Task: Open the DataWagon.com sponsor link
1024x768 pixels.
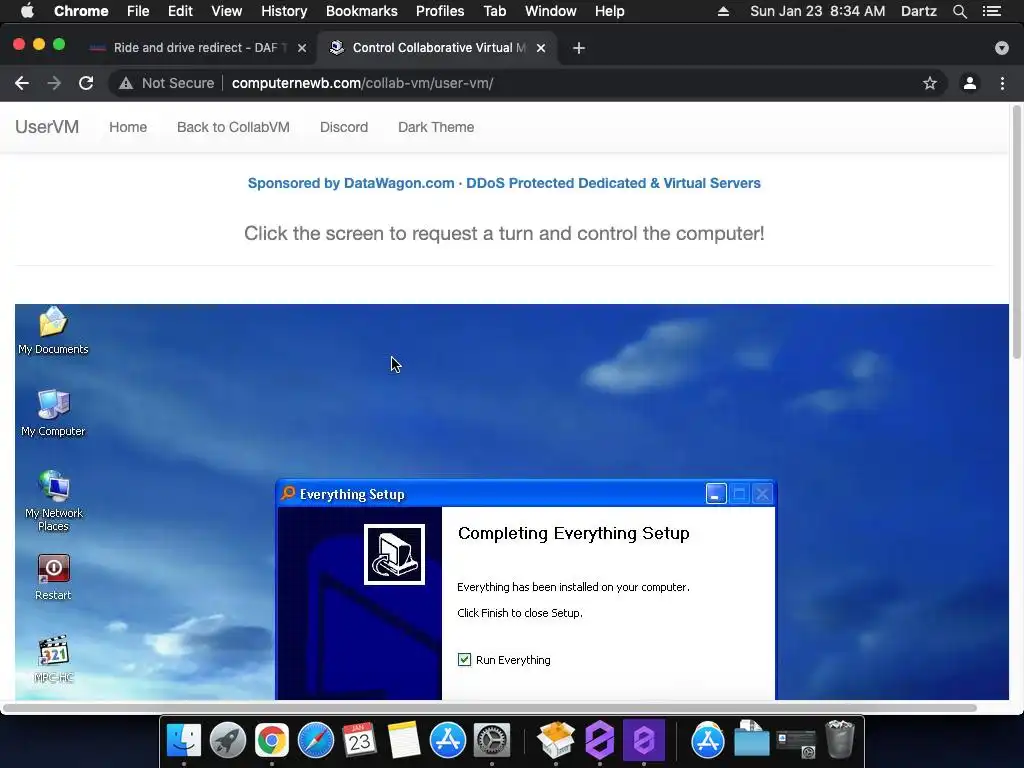Action: click(x=504, y=183)
